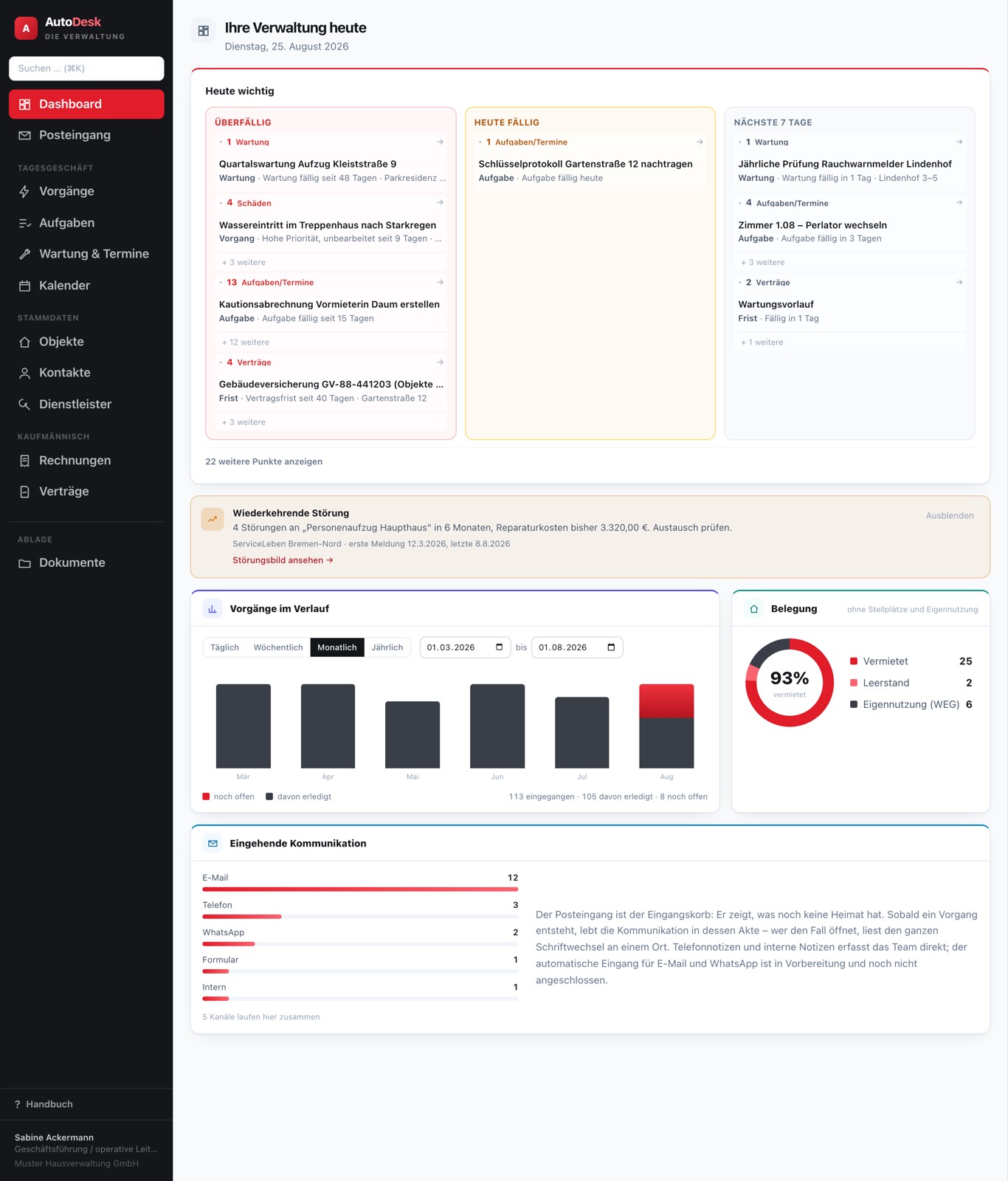Open the Posteingang envelope icon in sidebar
The width and height of the screenshot is (1008, 1181).
[x=24, y=136]
